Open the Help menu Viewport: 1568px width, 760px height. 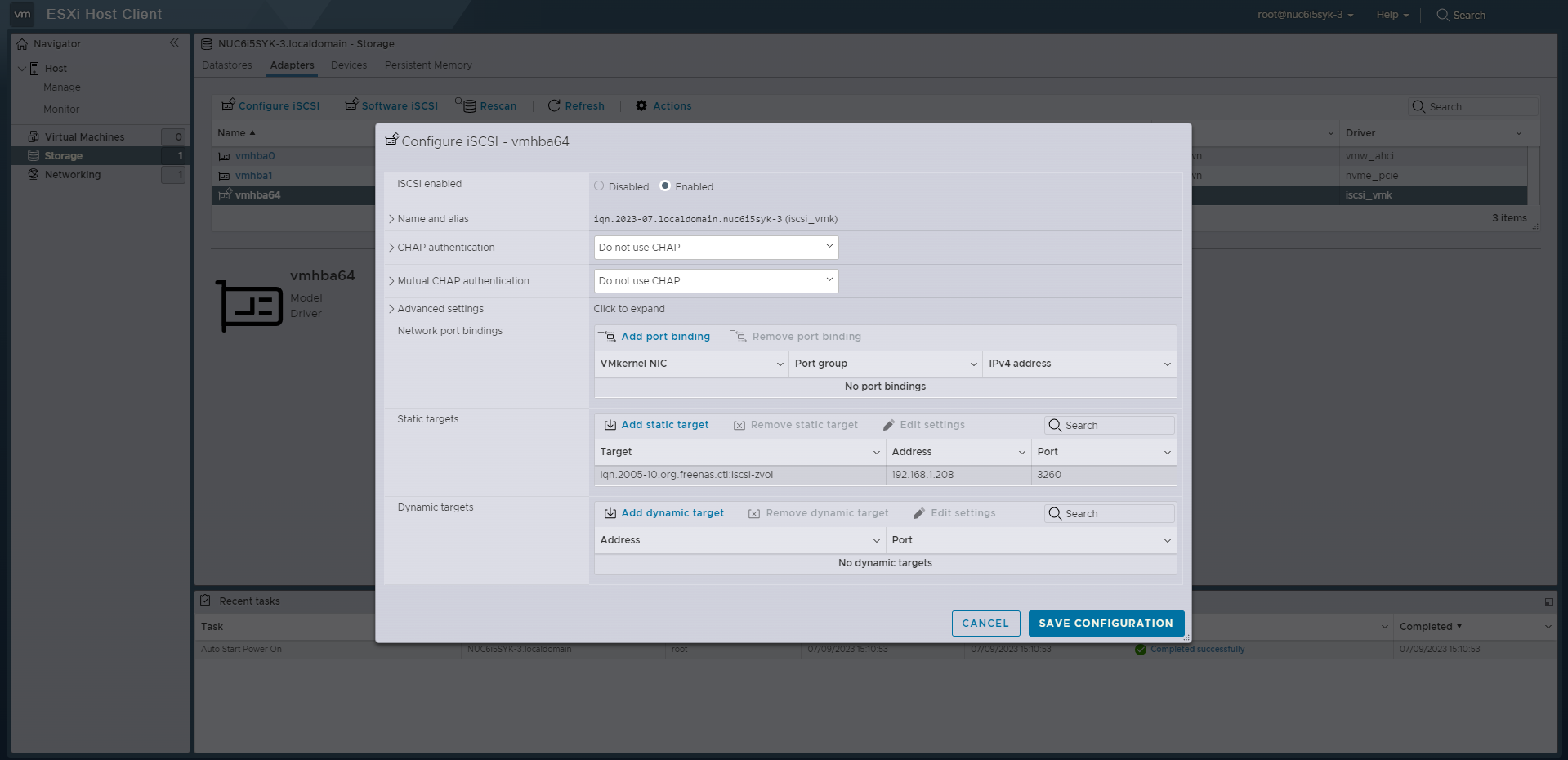pyautogui.click(x=1392, y=15)
